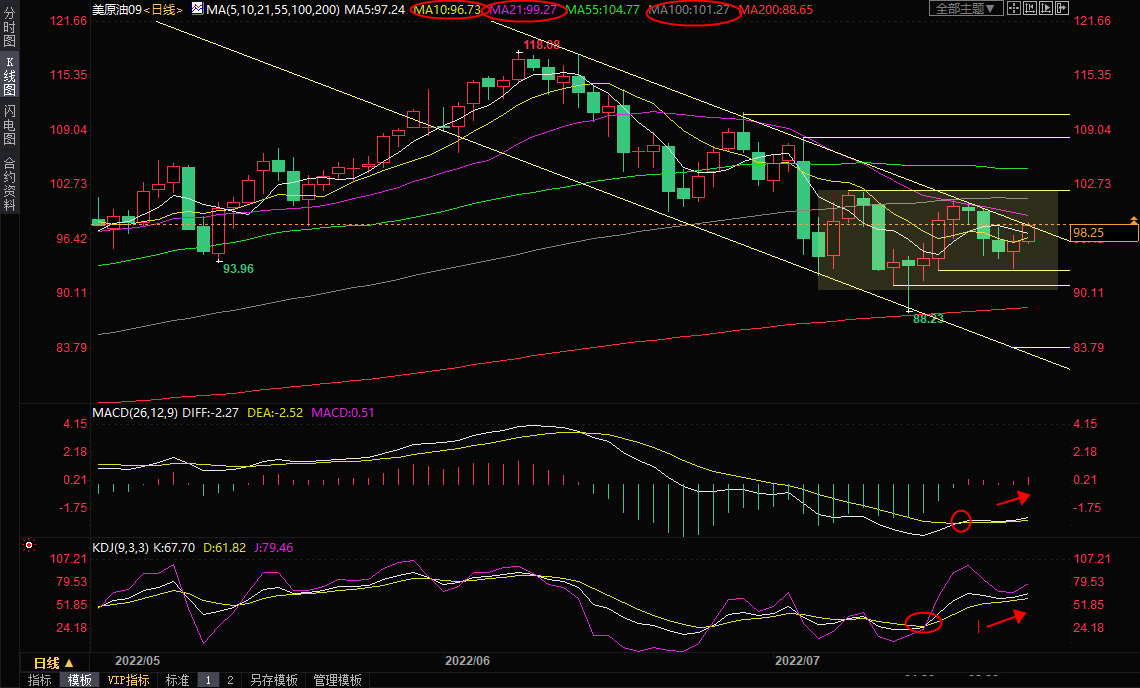This screenshot has width=1140, height=688.
Task: Open 合约资料 contract info tab
Action: coord(10,184)
